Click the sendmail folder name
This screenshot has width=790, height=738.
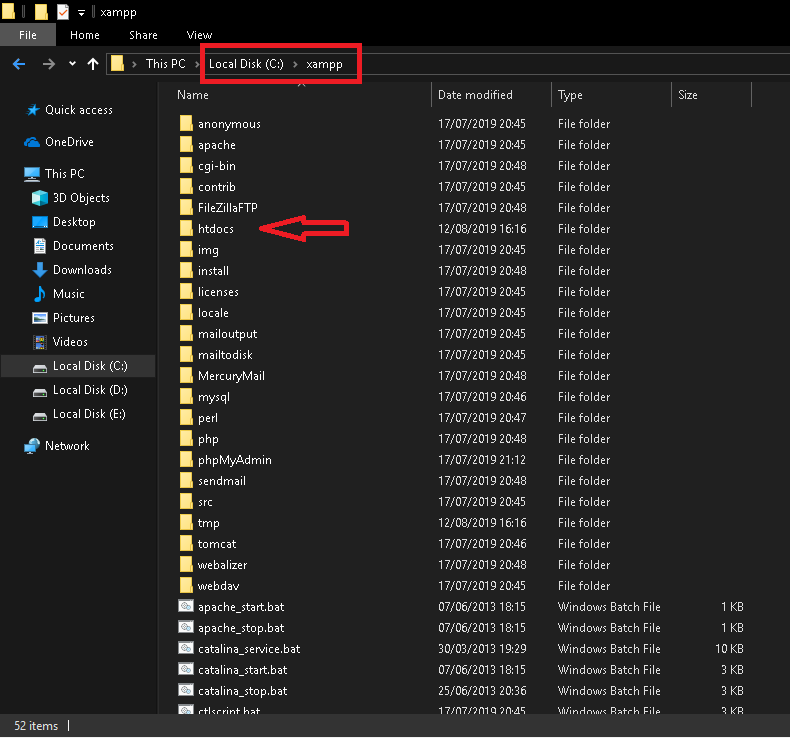[x=222, y=481]
